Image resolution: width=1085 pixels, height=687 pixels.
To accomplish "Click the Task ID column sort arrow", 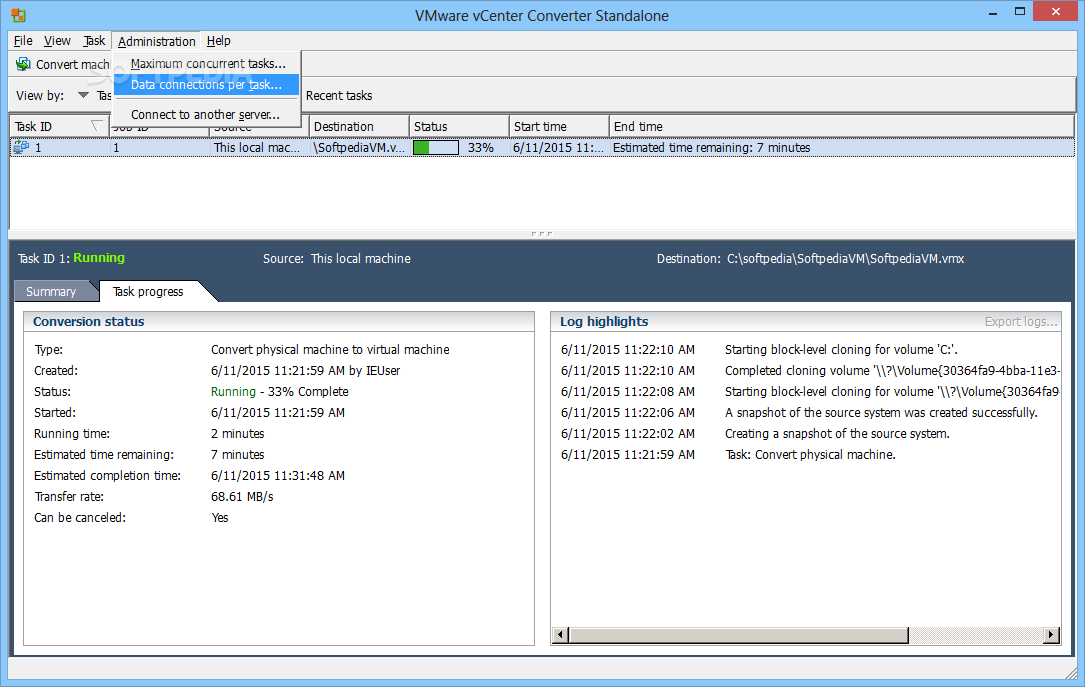I will [96, 125].
